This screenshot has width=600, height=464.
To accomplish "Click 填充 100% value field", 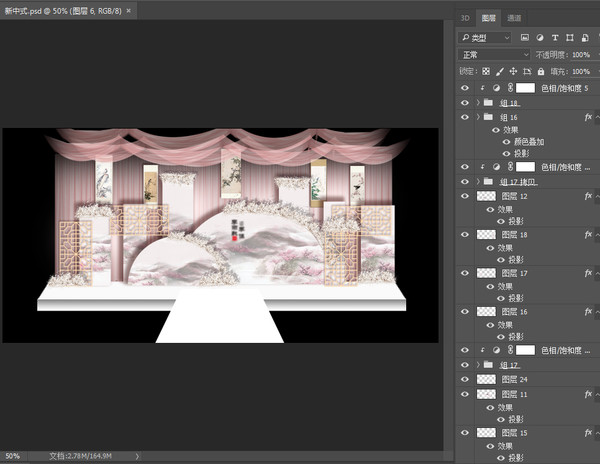I will pyautogui.click(x=582, y=72).
